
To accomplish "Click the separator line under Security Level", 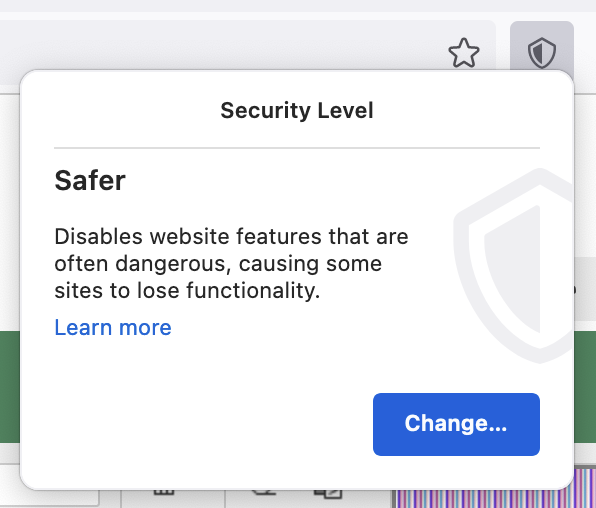I will (x=297, y=148).
